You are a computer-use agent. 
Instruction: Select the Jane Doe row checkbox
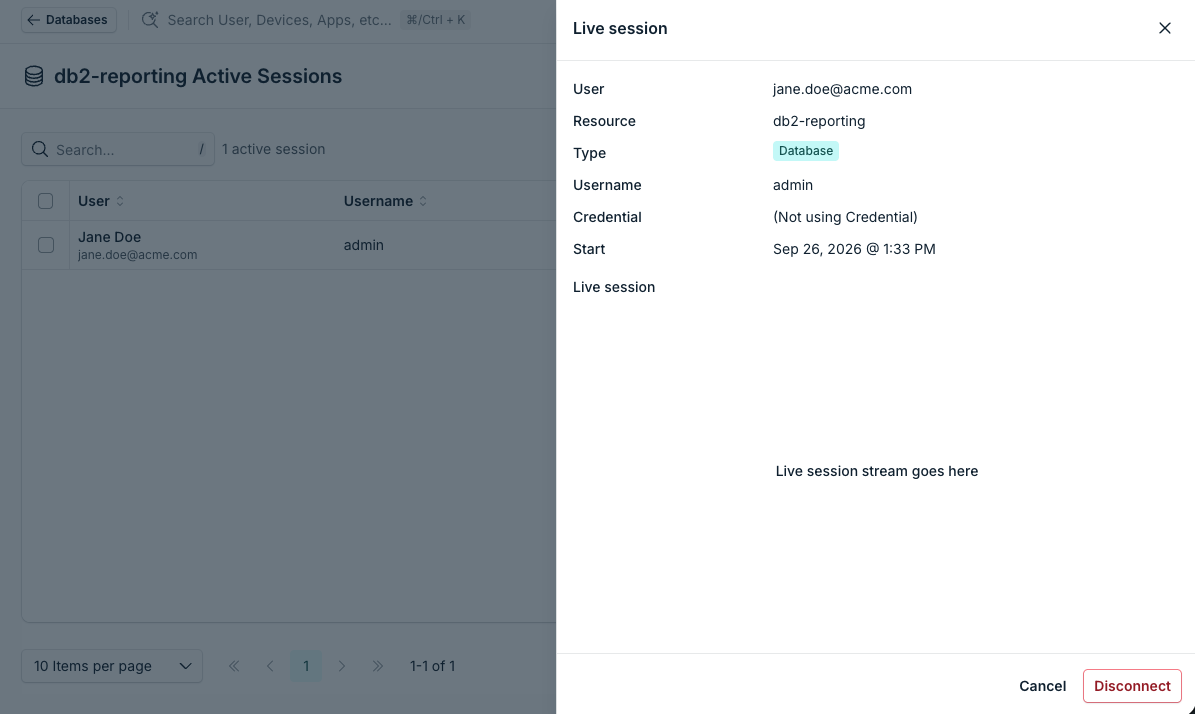click(46, 245)
